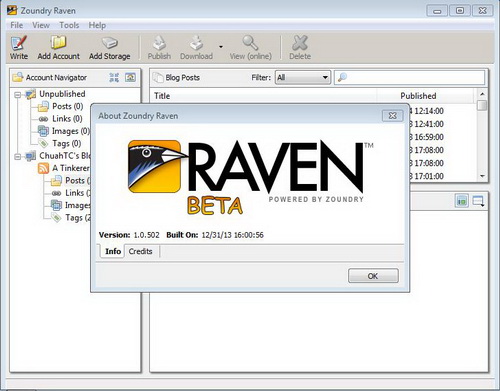Open the File menu
The image size is (500, 391).
[x=17, y=25]
